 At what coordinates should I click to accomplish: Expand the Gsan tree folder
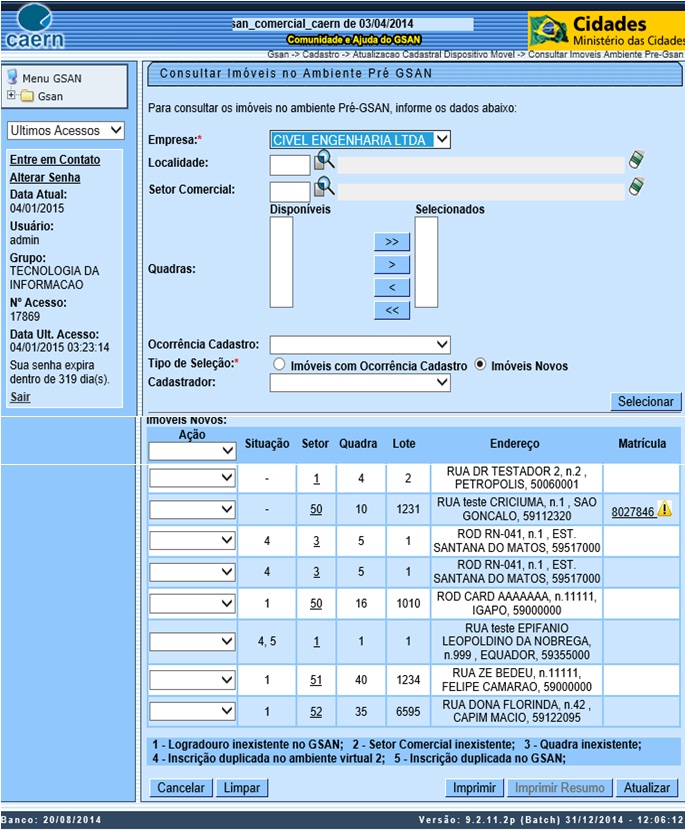click(11, 96)
